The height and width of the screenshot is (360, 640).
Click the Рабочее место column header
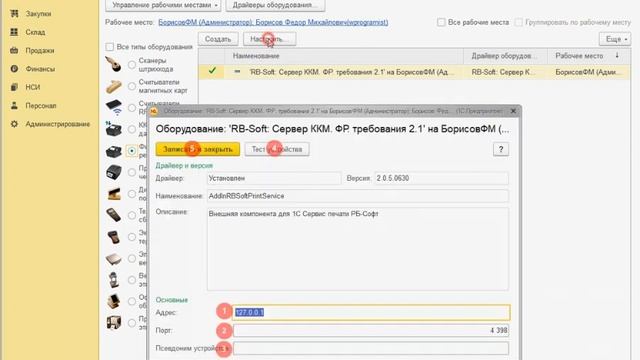[x=588, y=56]
